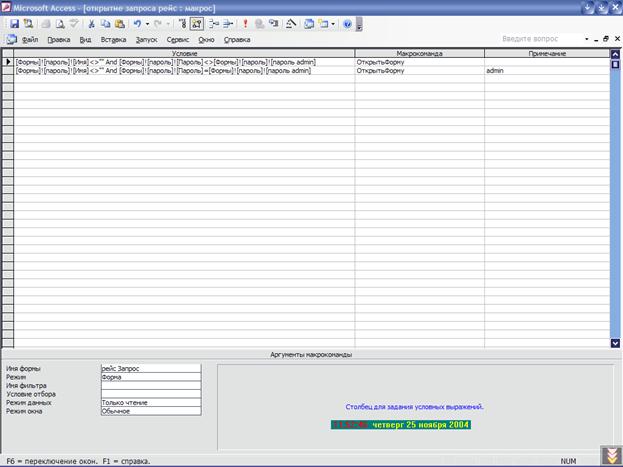Toggle the Macro Names column button
The height and width of the screenshot is (467, 623).
click(x=181, y=23)
